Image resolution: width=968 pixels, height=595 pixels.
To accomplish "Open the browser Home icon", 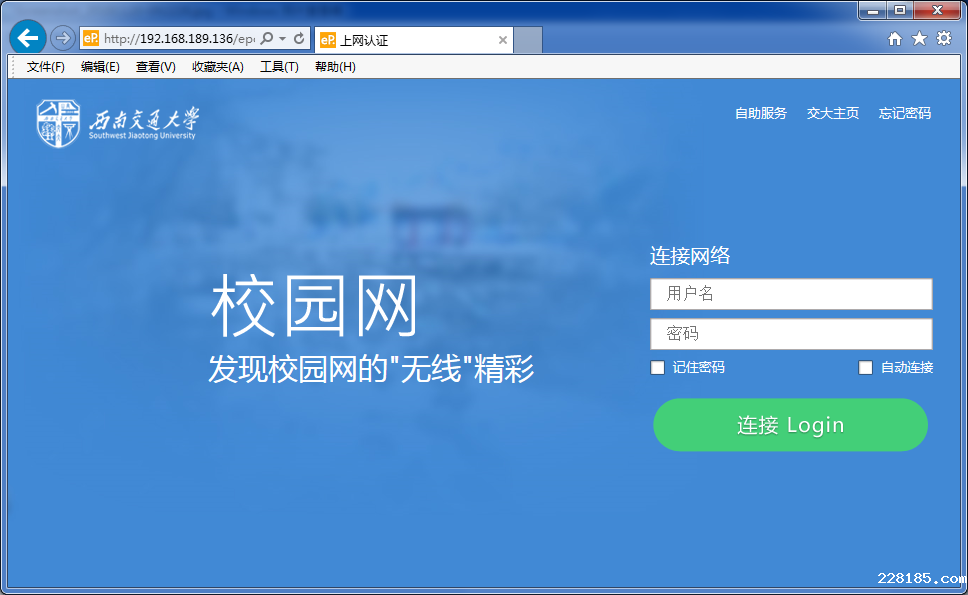I will pyautogui.click(x=895, y=39).
